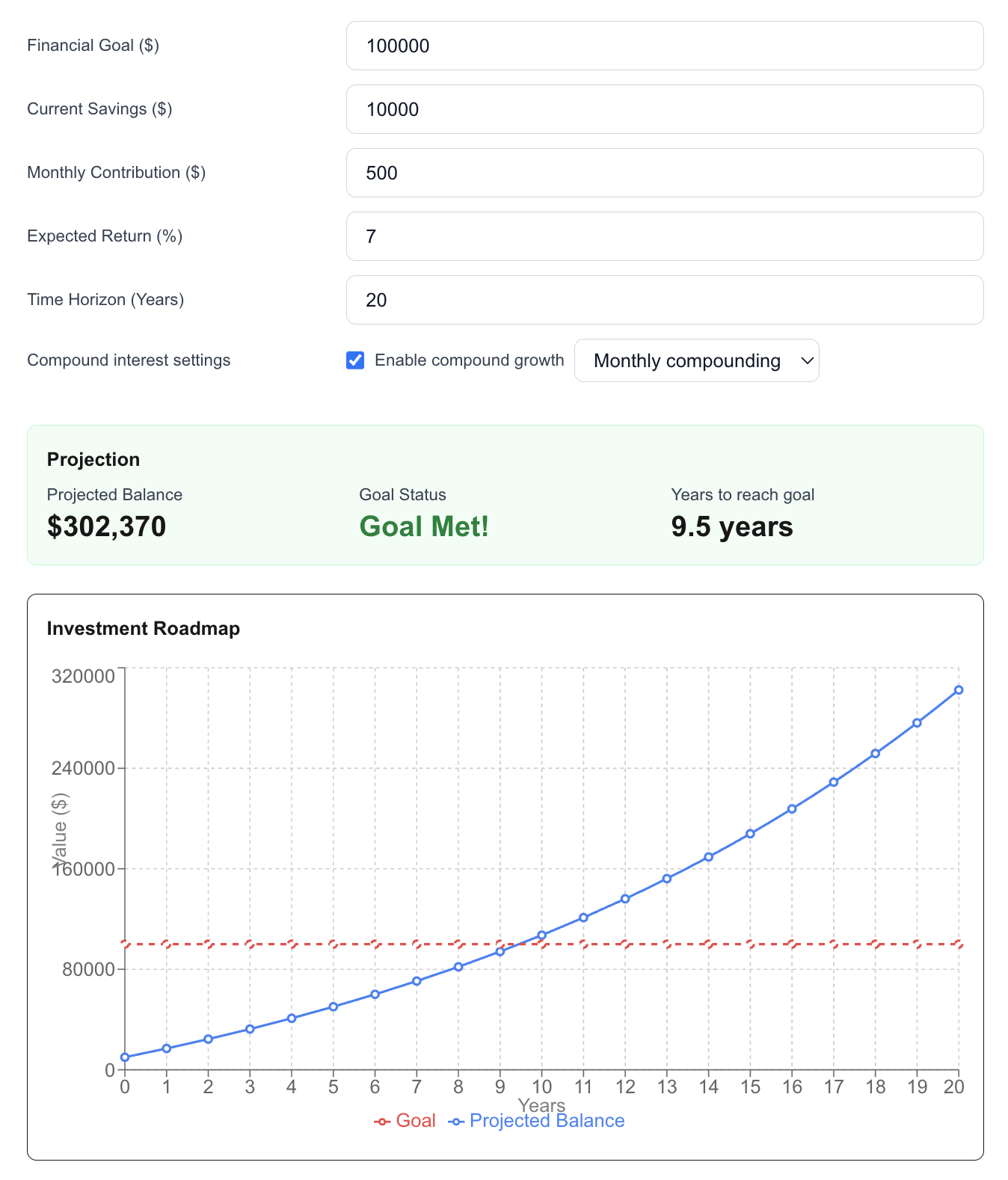Select the Expected Return input box
This screenshot has width=1008, height=1180.
click(664, 236)
